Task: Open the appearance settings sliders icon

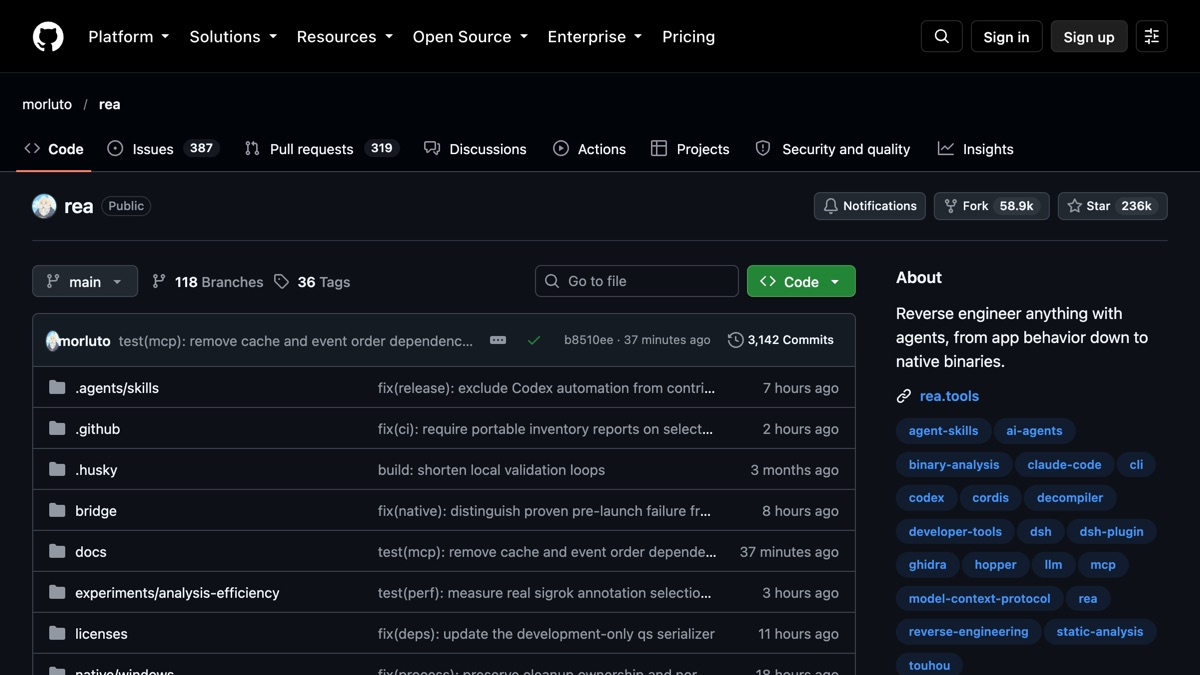Action: point(1152,37)
